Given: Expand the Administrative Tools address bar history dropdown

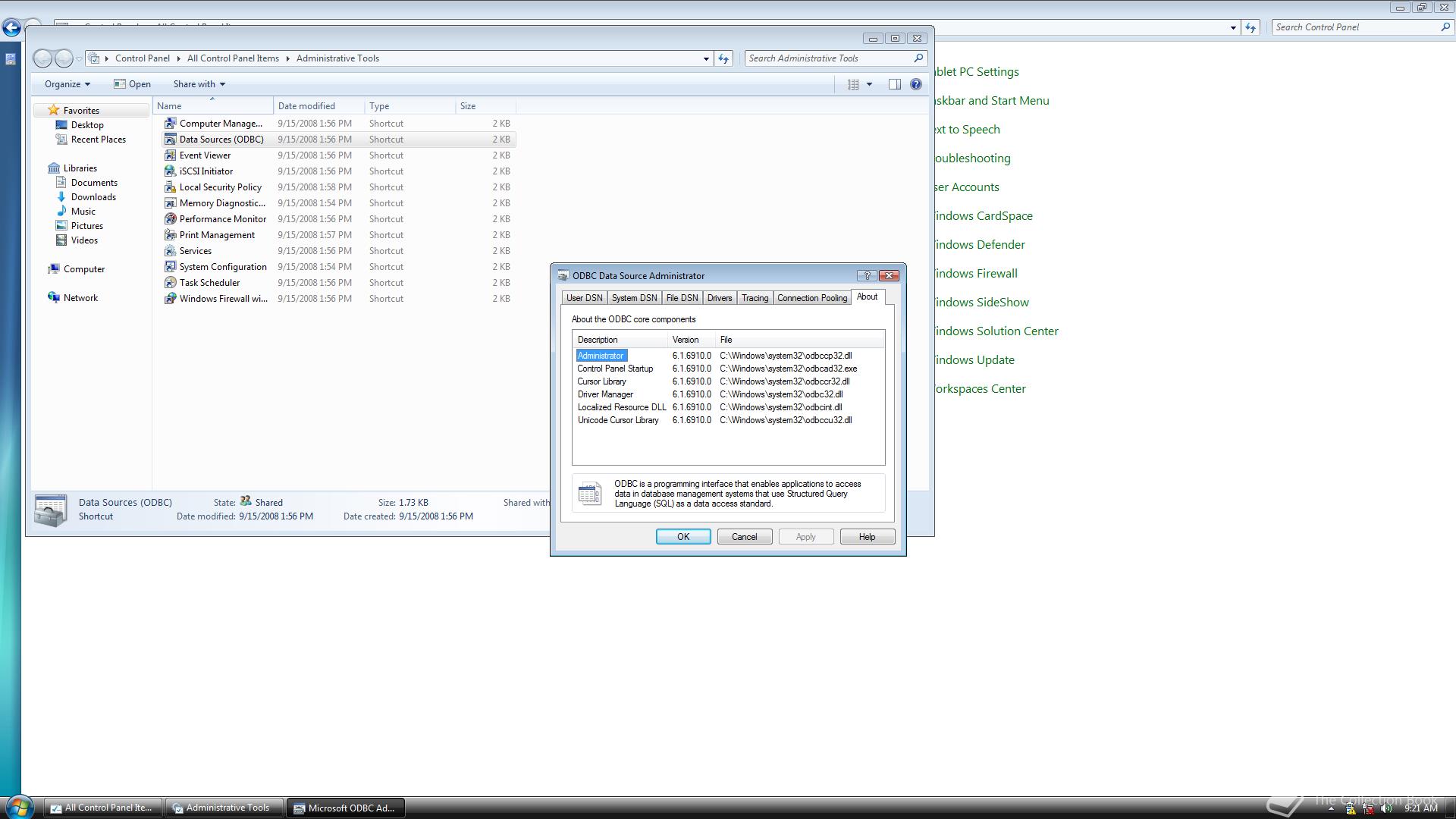Looking at the screenshot, I should pos(706,58).
